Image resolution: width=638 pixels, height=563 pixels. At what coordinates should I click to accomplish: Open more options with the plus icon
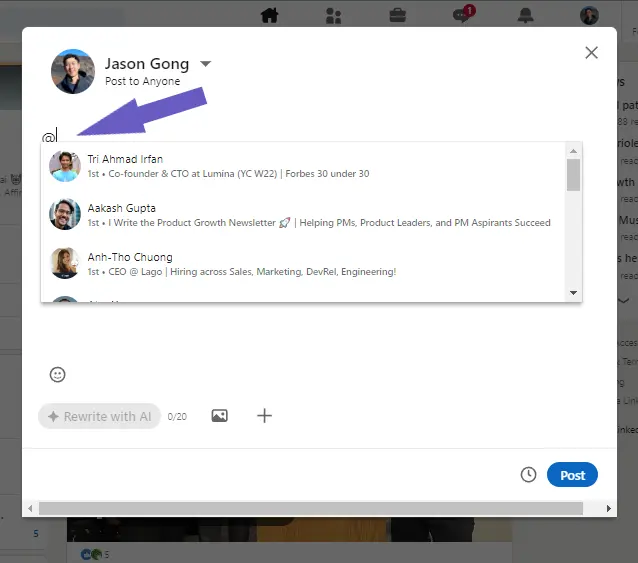point(264,416)
